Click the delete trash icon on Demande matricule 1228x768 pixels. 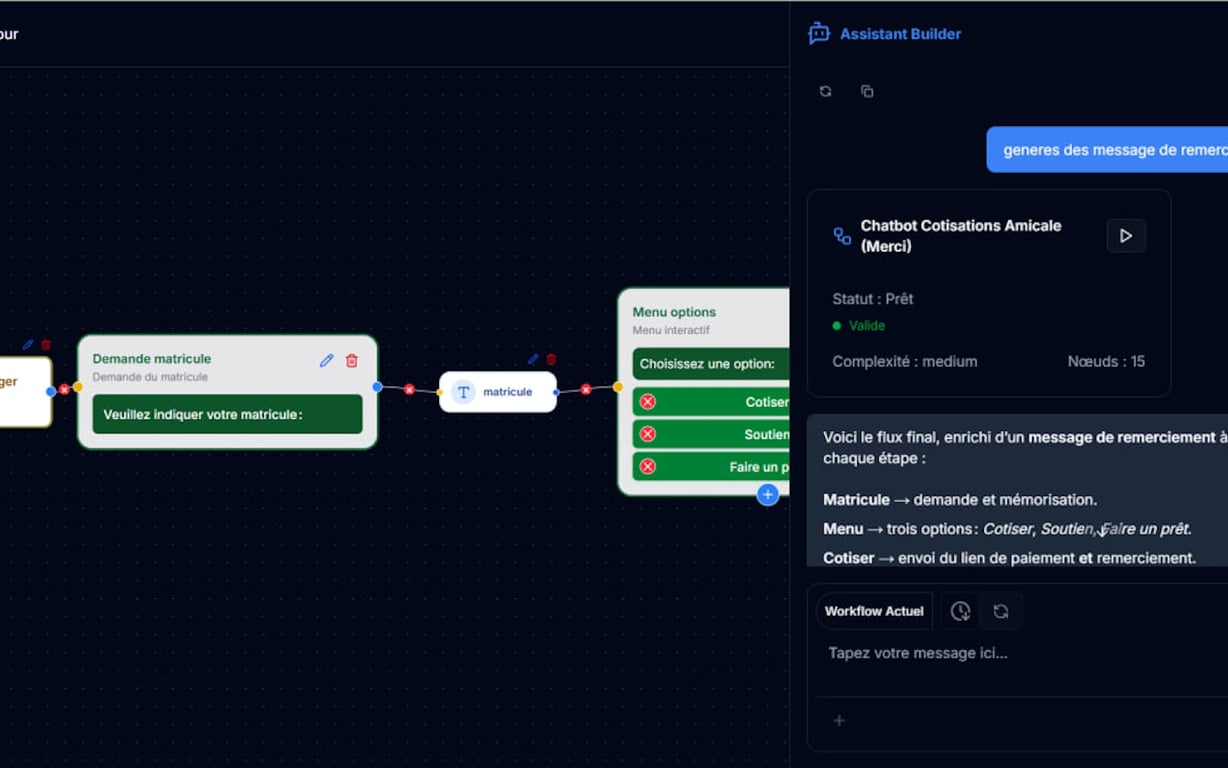351,360
